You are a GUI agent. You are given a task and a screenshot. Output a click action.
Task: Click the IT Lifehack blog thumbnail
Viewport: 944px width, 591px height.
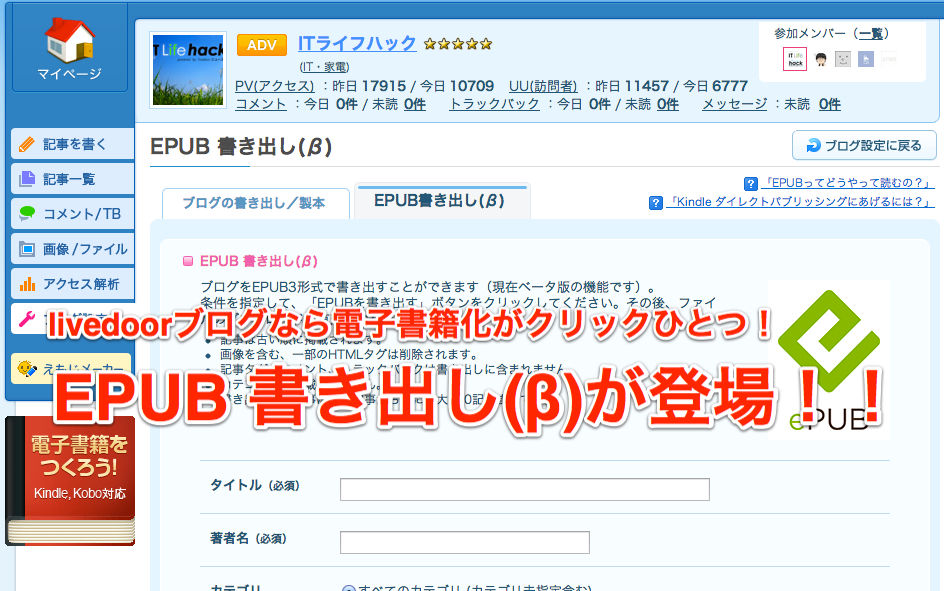188,69
